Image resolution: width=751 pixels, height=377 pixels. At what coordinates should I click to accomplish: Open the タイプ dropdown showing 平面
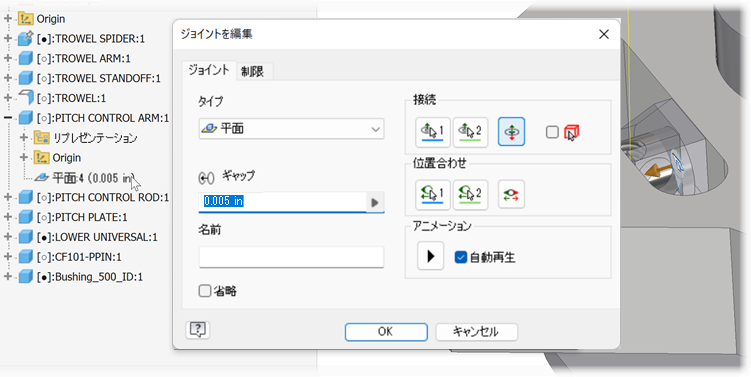click(291, 129)
